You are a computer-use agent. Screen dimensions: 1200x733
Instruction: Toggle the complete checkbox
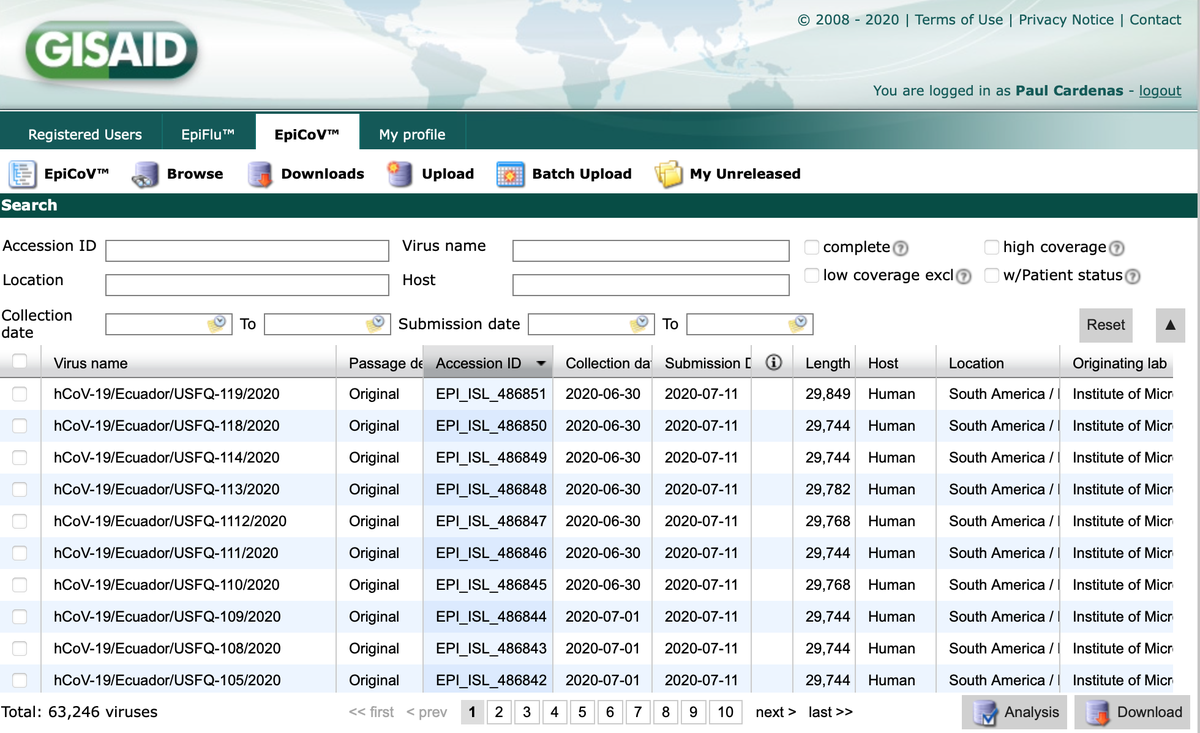coord(813,247)
